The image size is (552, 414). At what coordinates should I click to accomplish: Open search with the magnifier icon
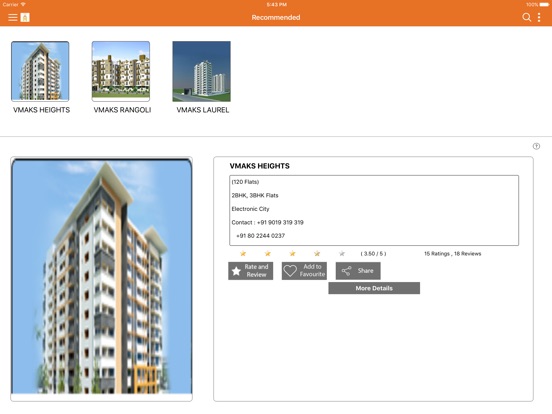526,17
